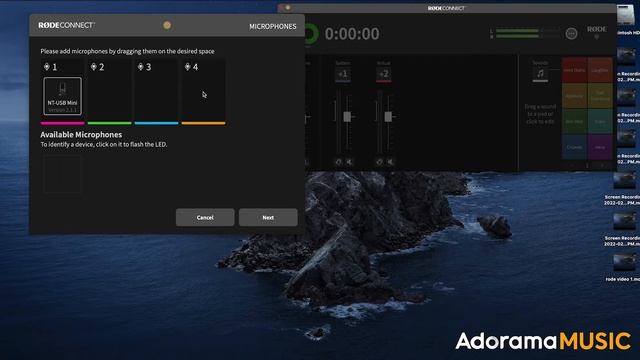Image resolution: width=640 pixels, height=360 pixels.
Task: Click the green record button in the main window
Action: pos(310,34)
